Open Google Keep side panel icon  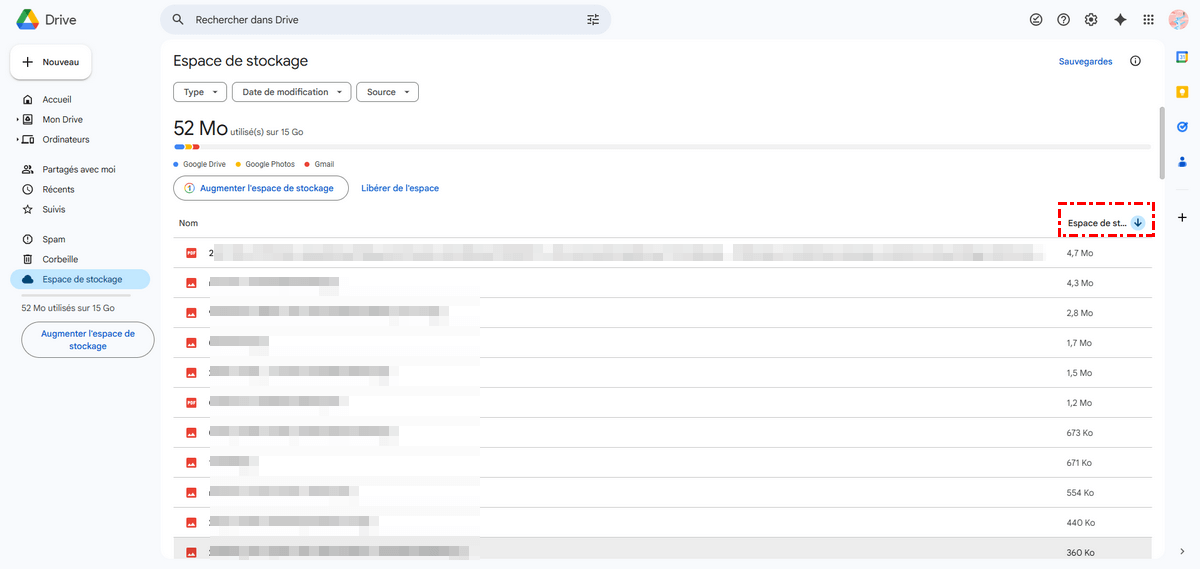pyautogui.click(x=1182, y=92)
